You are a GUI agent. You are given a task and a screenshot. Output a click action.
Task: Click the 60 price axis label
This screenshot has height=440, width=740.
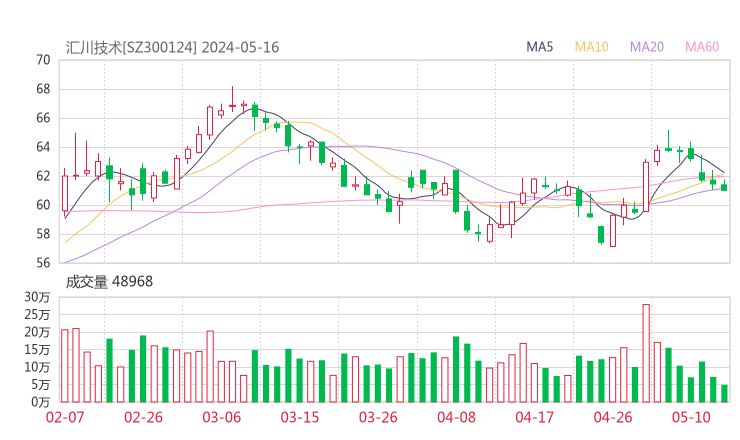pos(43,205)
